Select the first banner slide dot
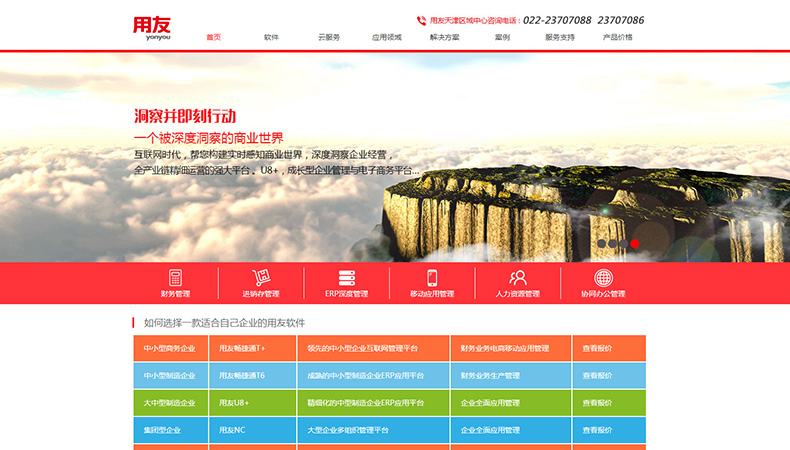This screenshot has height=450, width=790. (x=602, y=243)
